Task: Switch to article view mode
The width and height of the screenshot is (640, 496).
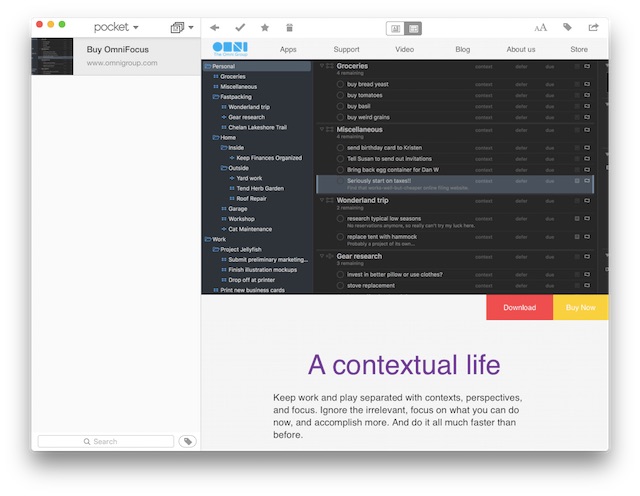Action: point(395,29)
